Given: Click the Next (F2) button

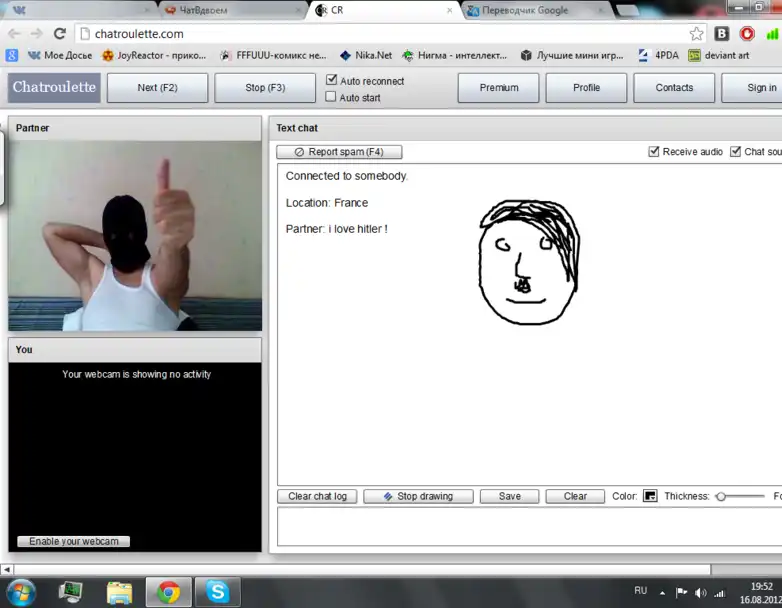Looking at the screenshot, I should pyautogui.click(x=157, y=87).
